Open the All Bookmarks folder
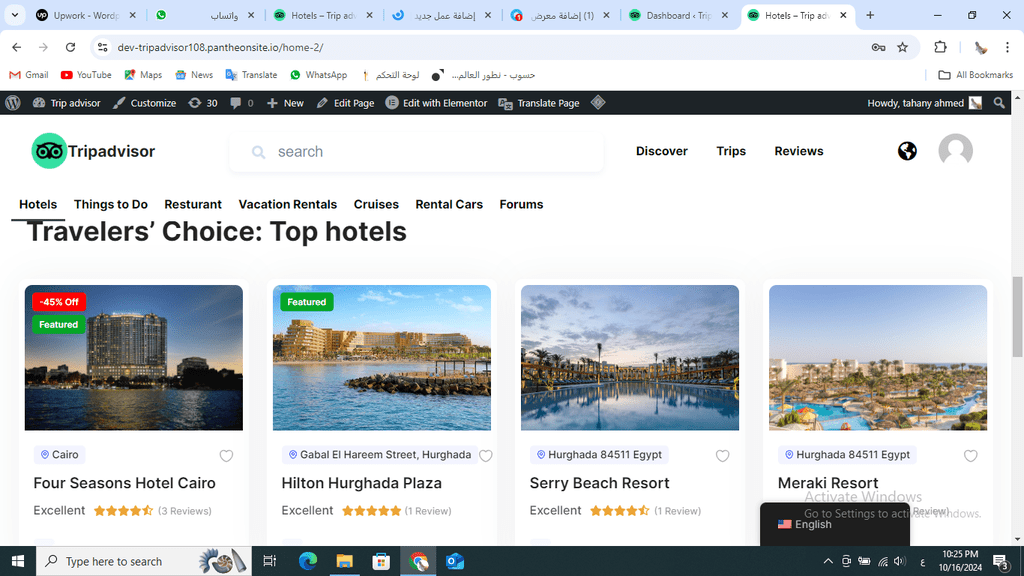The width and height of the screenshot is (1024, 576). [x=976, y=75]
